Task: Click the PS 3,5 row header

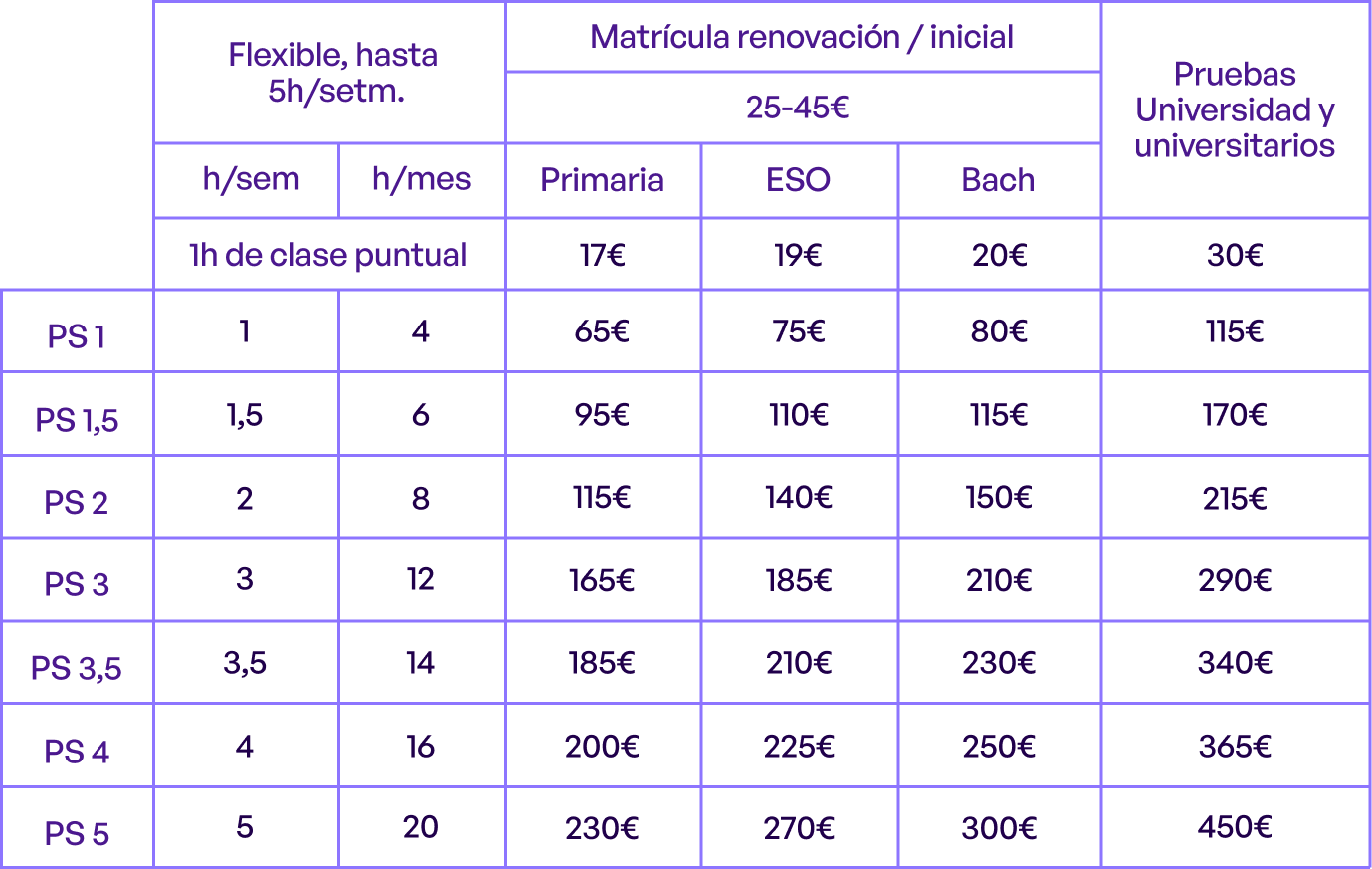Action: 77,663
